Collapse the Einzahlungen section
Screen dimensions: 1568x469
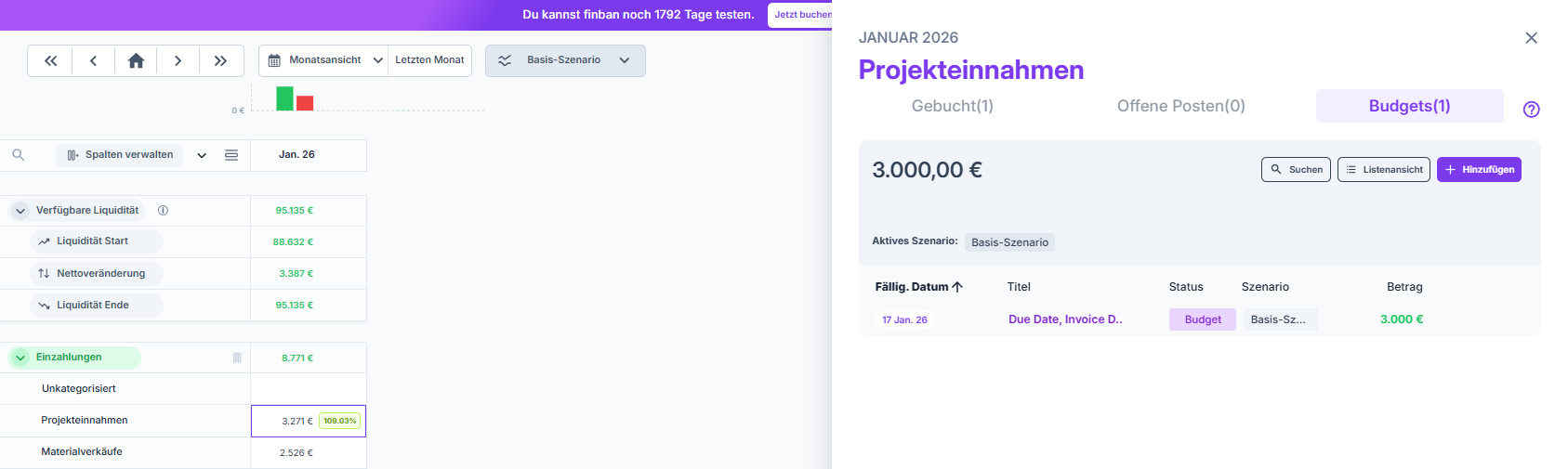coord(20,358)
